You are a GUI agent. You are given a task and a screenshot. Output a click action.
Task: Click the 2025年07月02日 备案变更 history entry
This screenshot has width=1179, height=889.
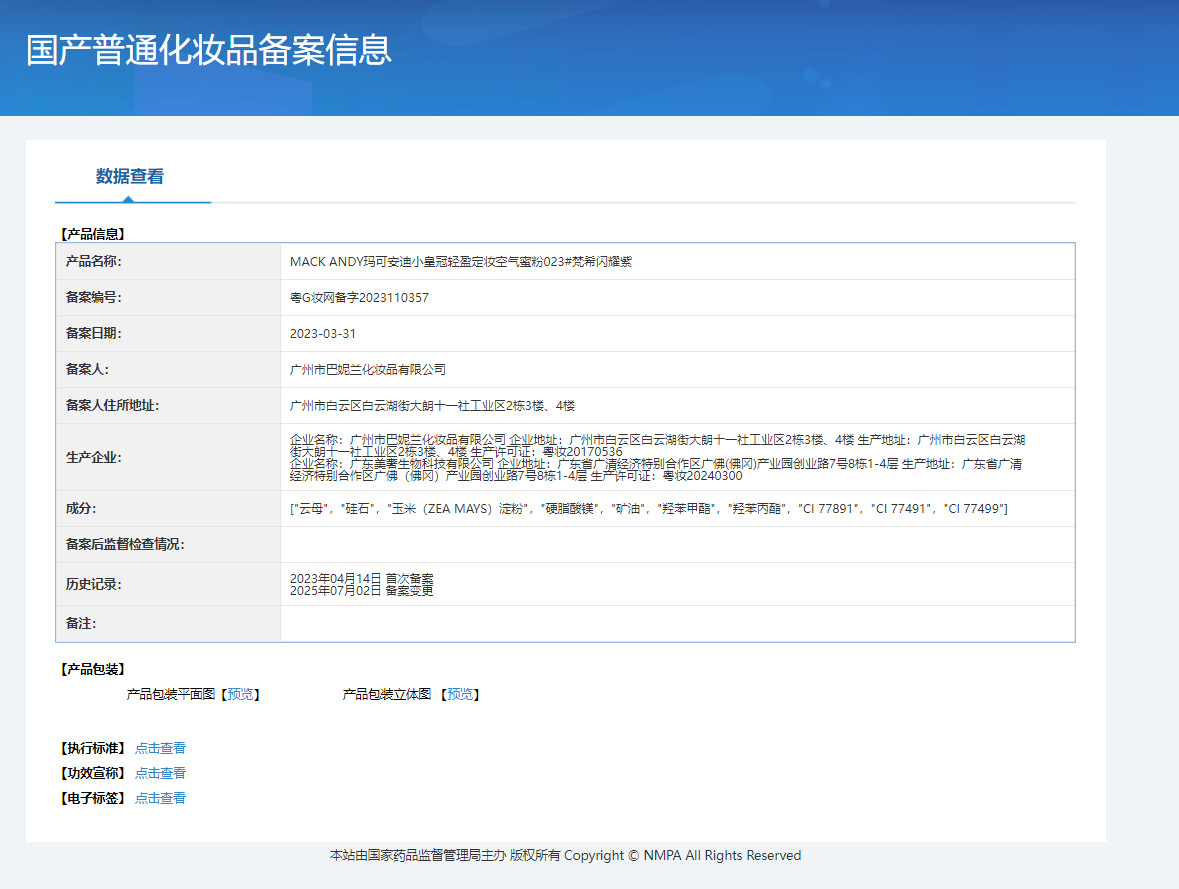[x=361, y=591]
